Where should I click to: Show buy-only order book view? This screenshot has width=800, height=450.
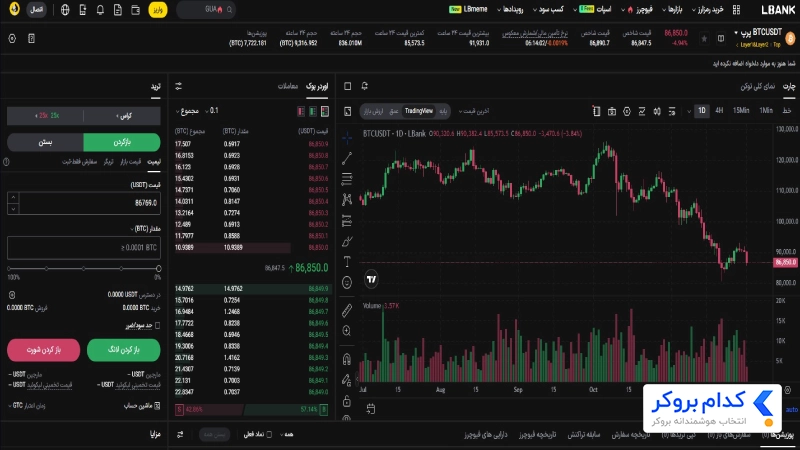pyautogui.click(x=313, y=111)
